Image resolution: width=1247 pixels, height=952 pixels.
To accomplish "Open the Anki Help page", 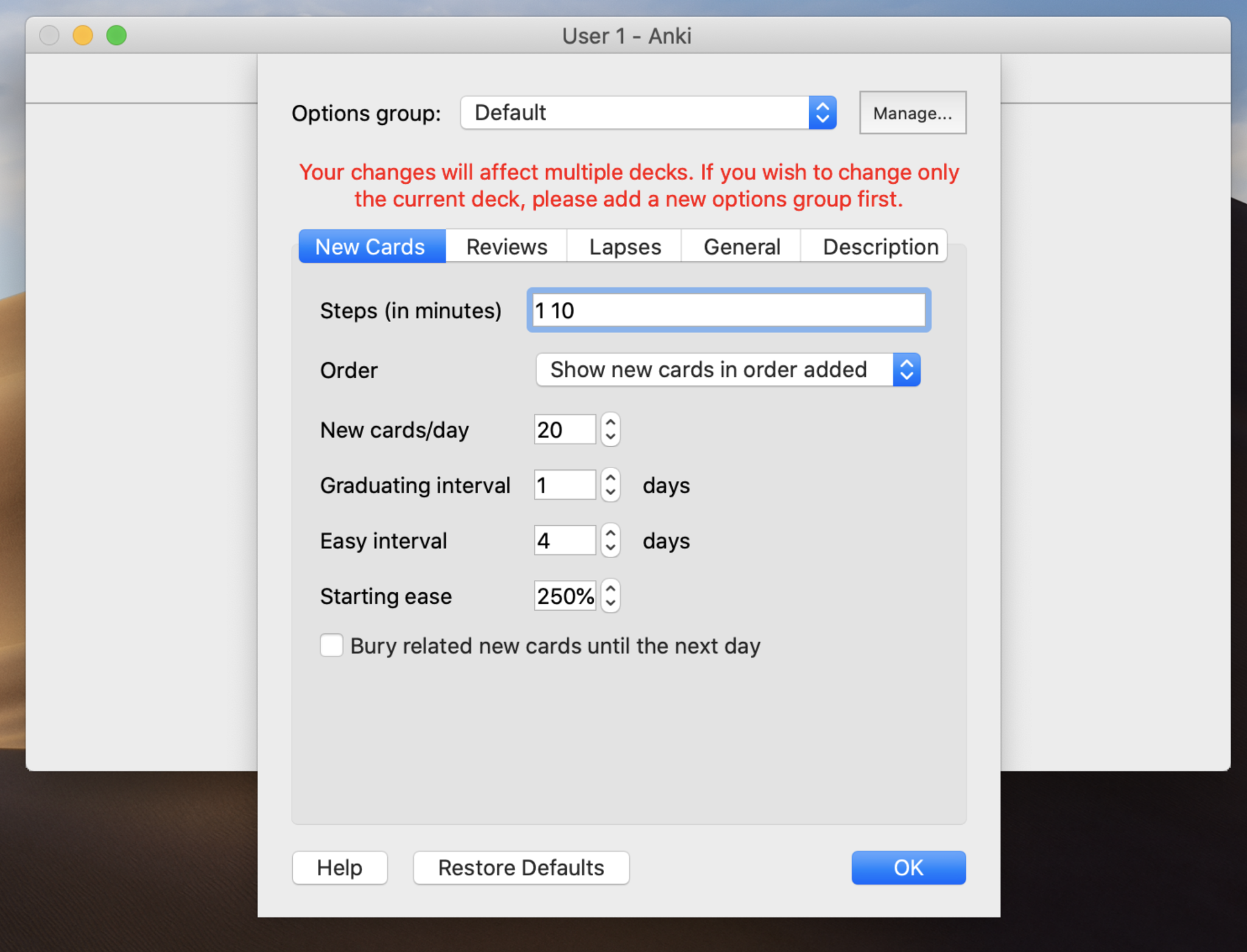I will click(339, 867).
